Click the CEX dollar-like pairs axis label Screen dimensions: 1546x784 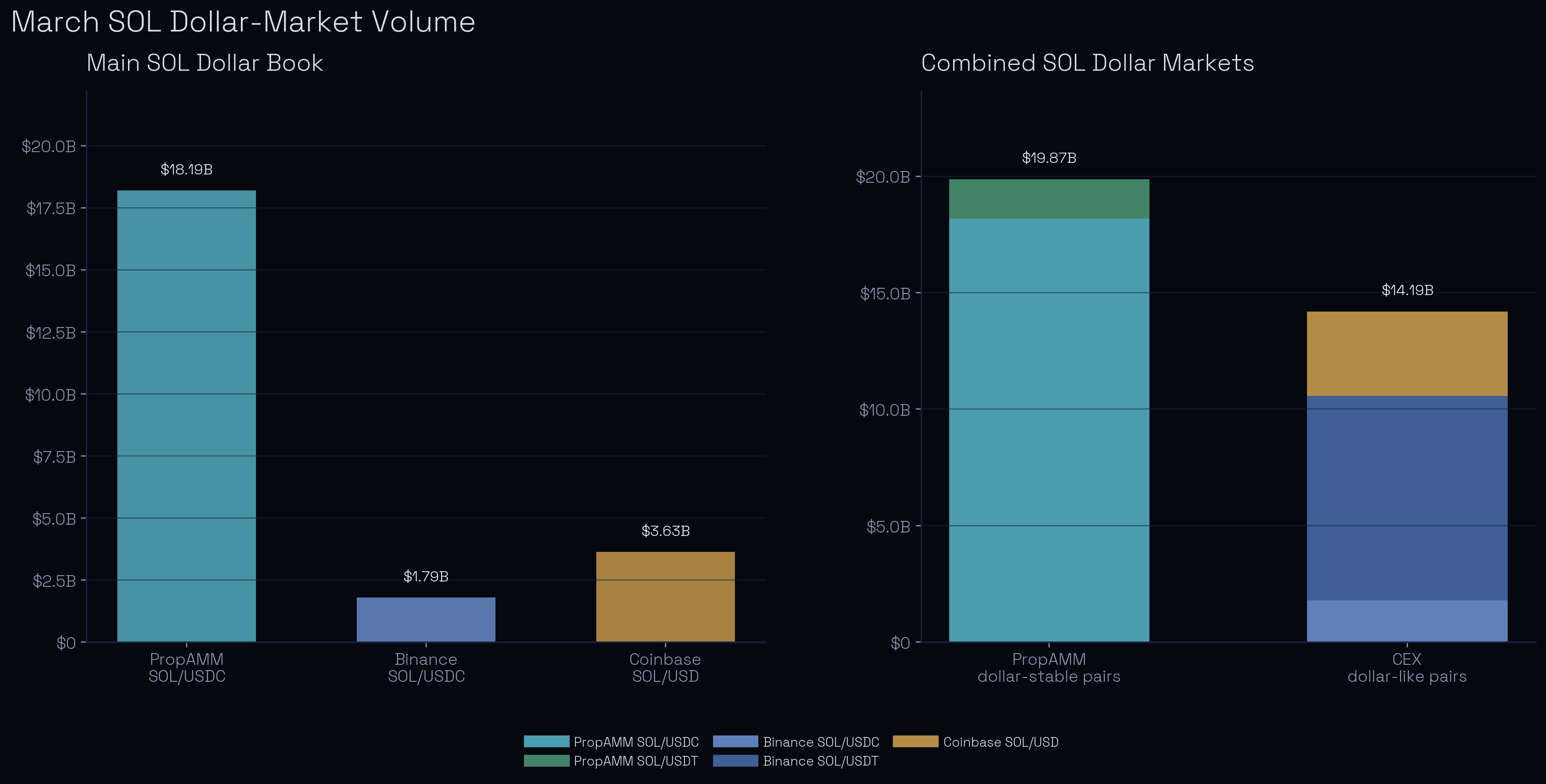coord(1407,668)
